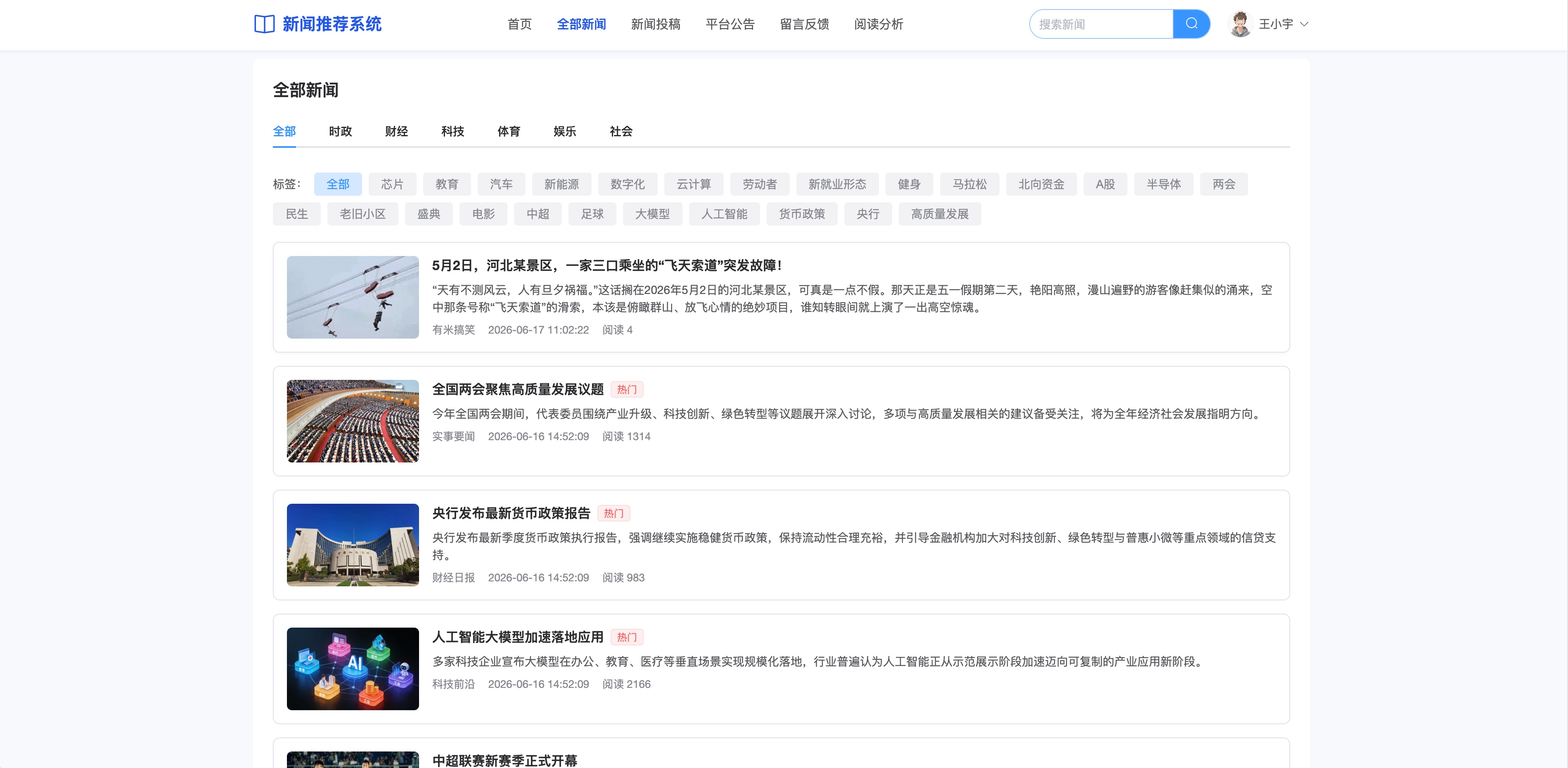1568x768 pixels.
Task: Click source name 实事要闻
Action: (x=453, y=436)
